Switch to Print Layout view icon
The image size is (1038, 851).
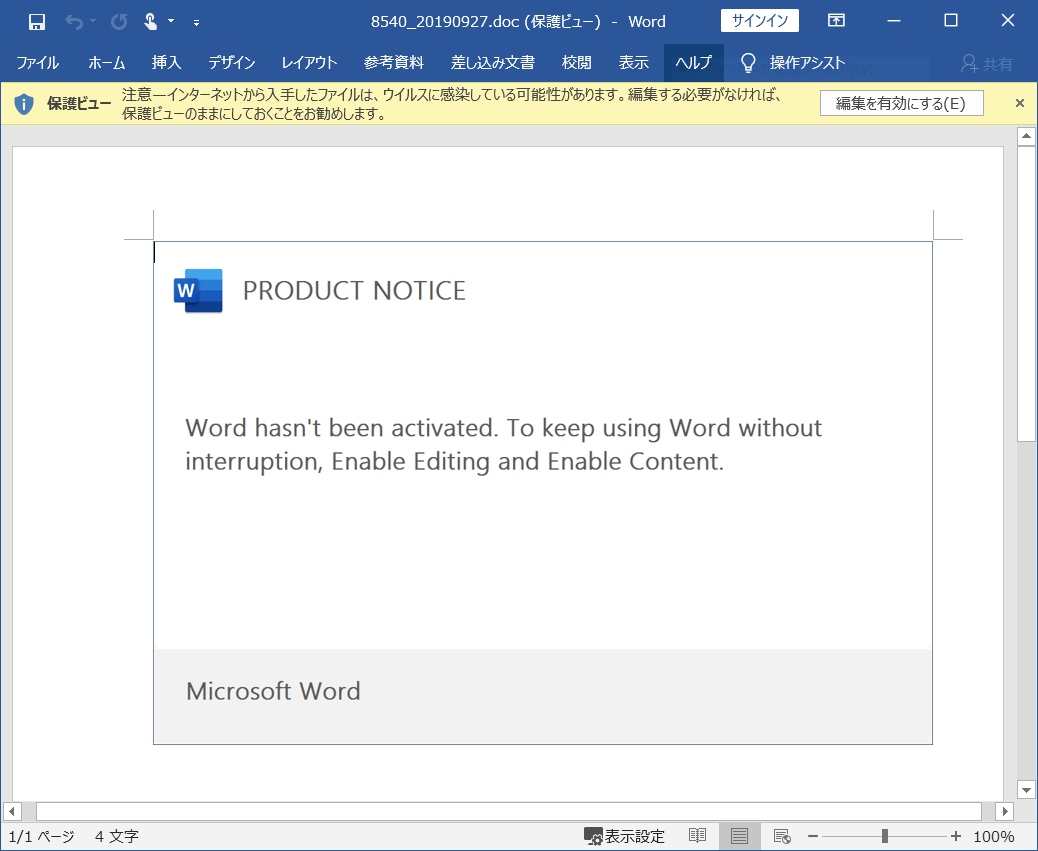point(739,836)
